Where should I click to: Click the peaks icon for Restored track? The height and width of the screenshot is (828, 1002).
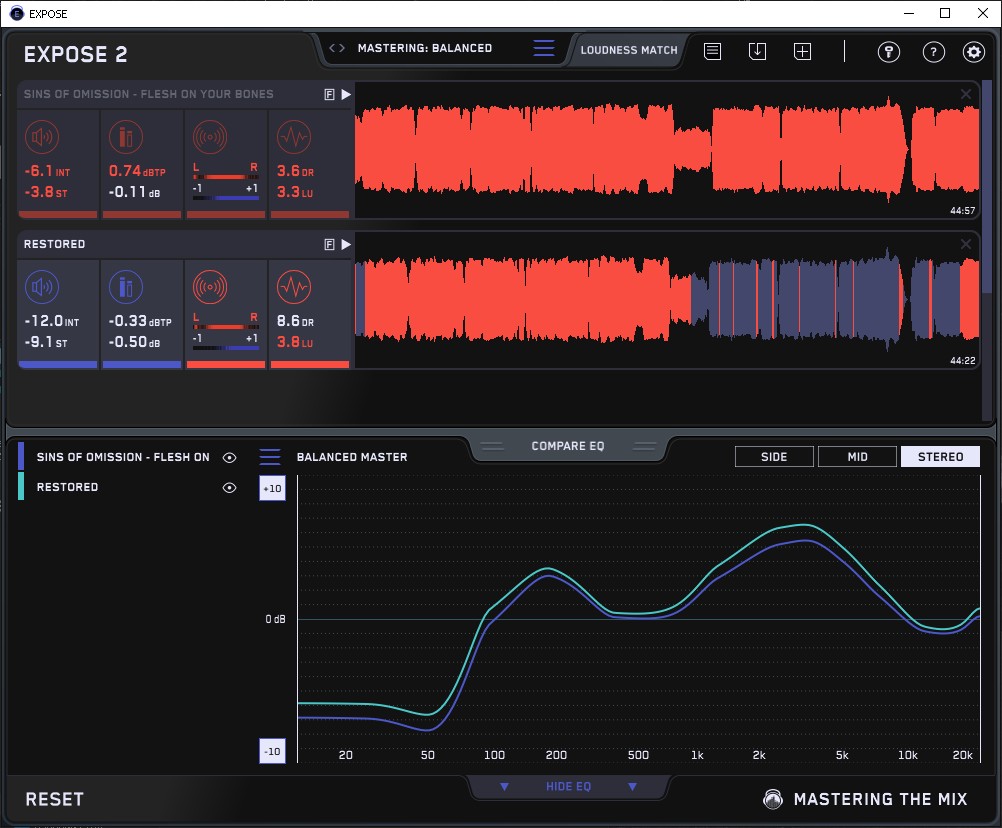(x=126, y=287)
